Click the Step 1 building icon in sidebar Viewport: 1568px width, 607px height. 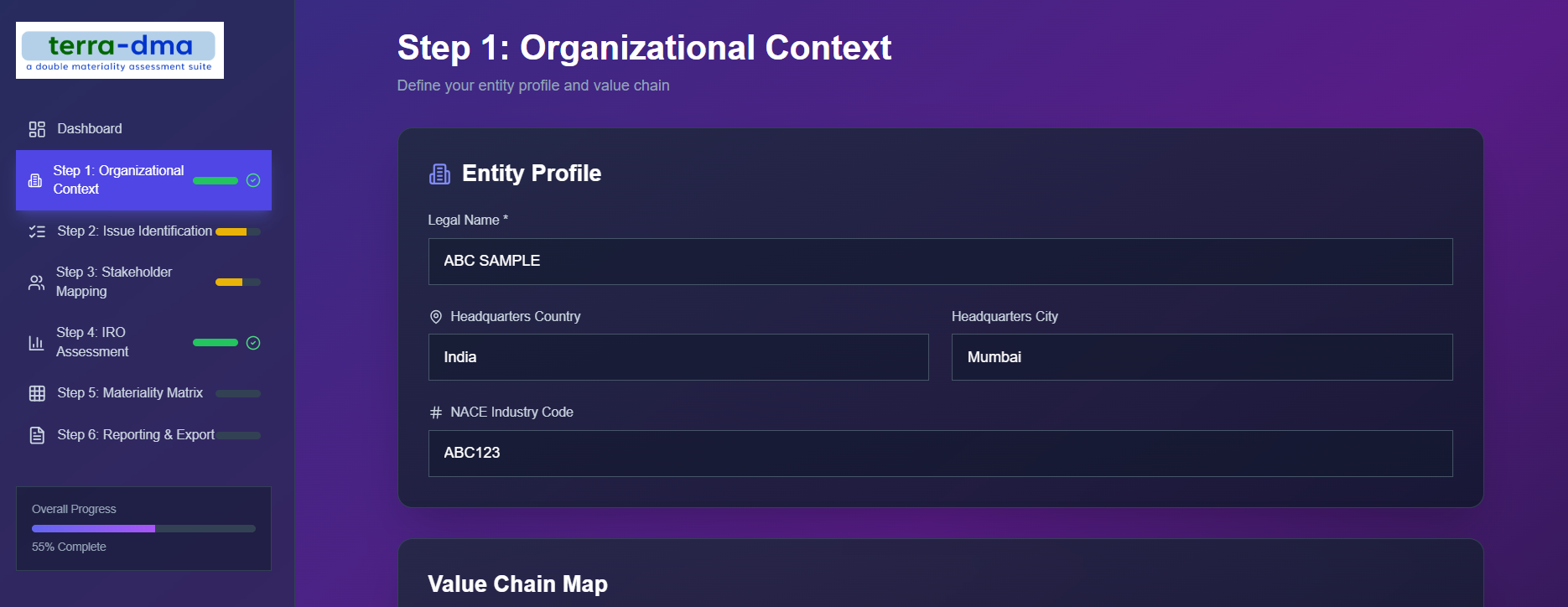tap(35, 180)
